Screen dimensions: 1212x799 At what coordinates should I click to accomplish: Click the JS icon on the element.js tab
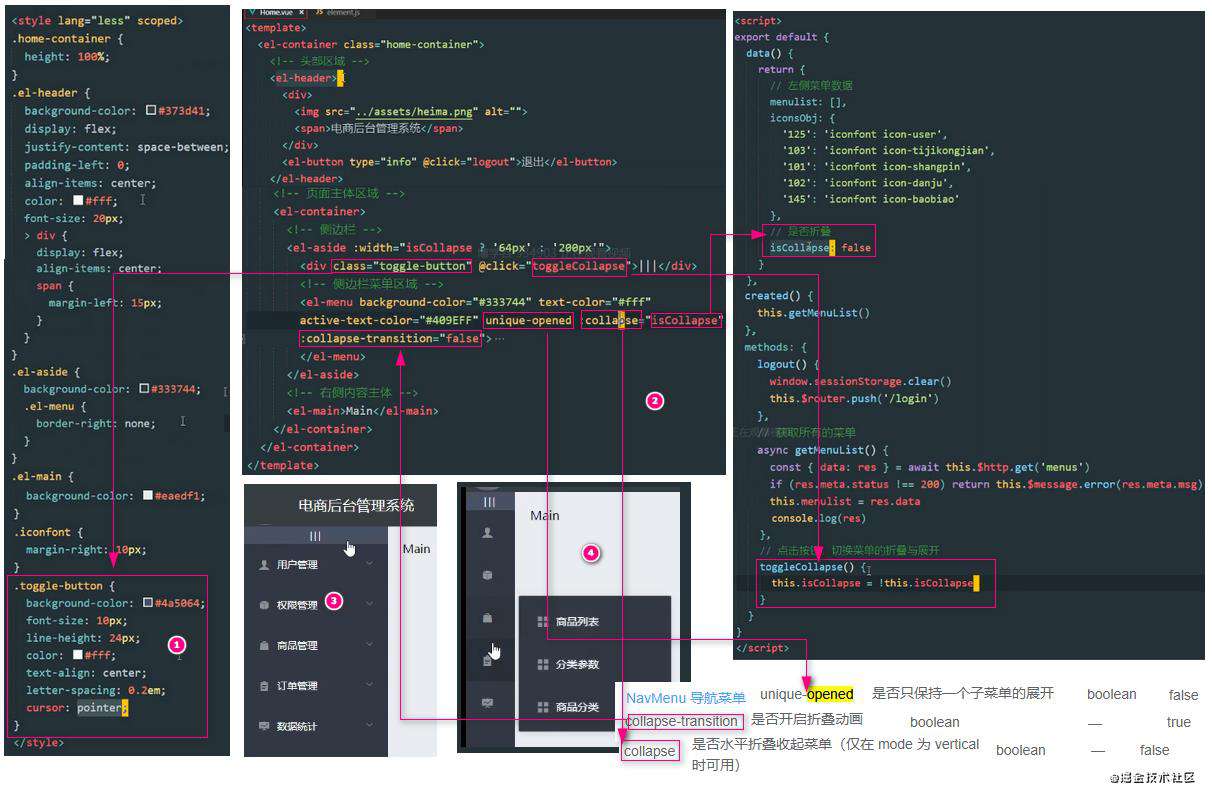click(x=319, y=10)
